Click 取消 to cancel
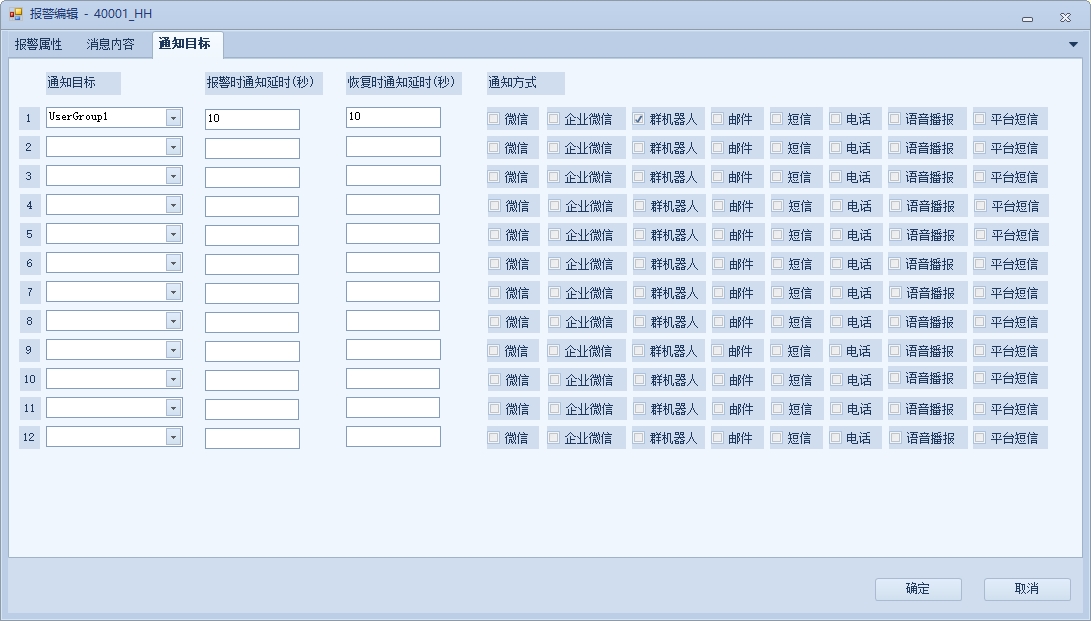Image resolution: width=1091 pixels, height=621 pixels. 1026,588
